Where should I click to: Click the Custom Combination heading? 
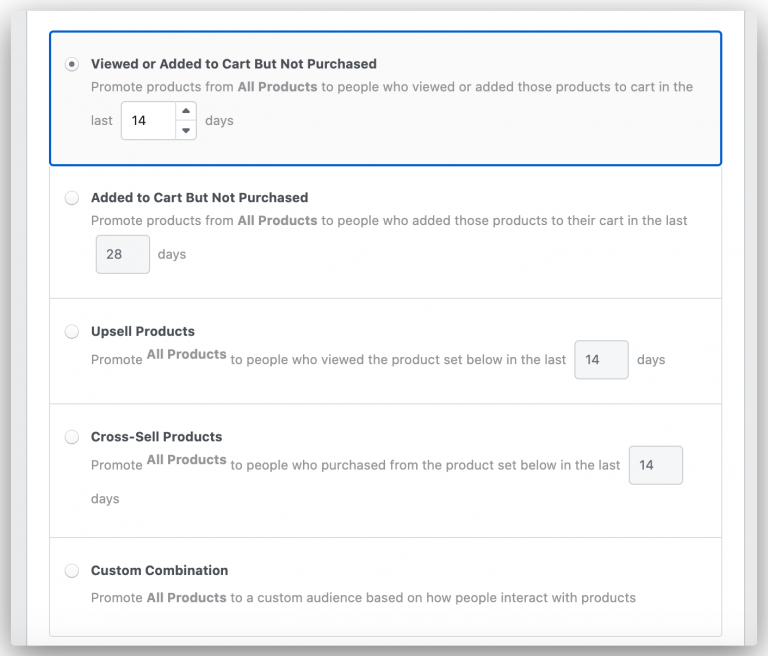coord(159,571)
